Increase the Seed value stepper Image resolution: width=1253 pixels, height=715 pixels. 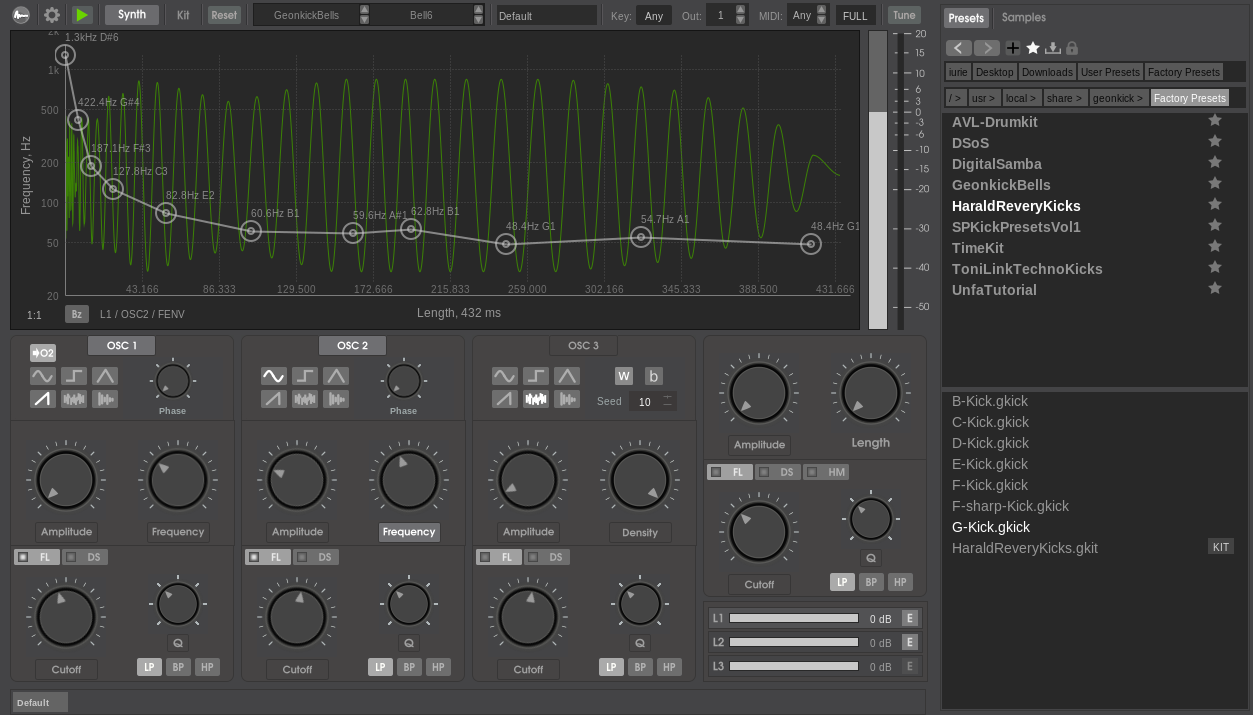[x=668, y=397]
